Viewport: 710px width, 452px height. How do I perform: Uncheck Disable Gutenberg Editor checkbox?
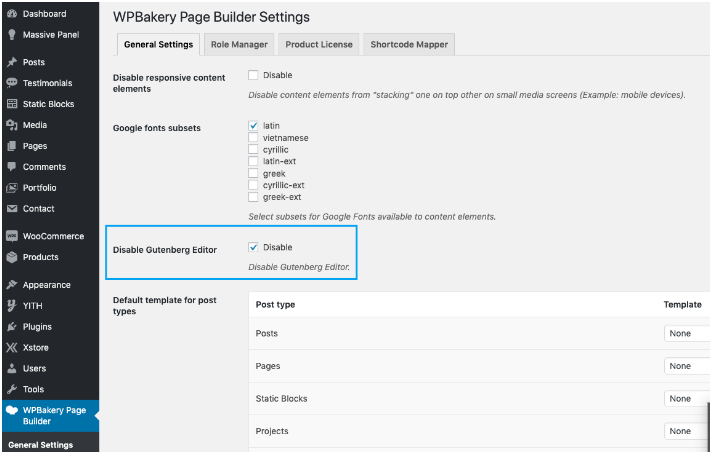click(x=253, y=247)
